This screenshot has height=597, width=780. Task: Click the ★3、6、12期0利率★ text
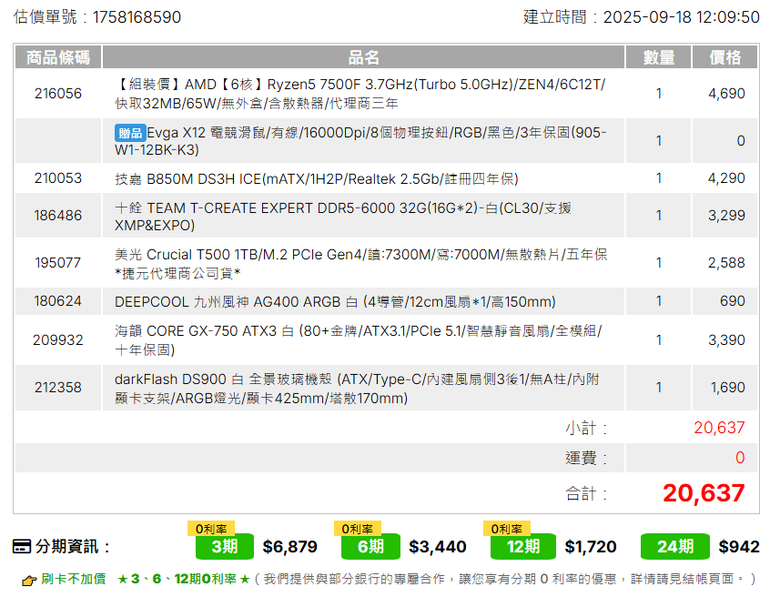pyautogui.click(x=184, y=579)
